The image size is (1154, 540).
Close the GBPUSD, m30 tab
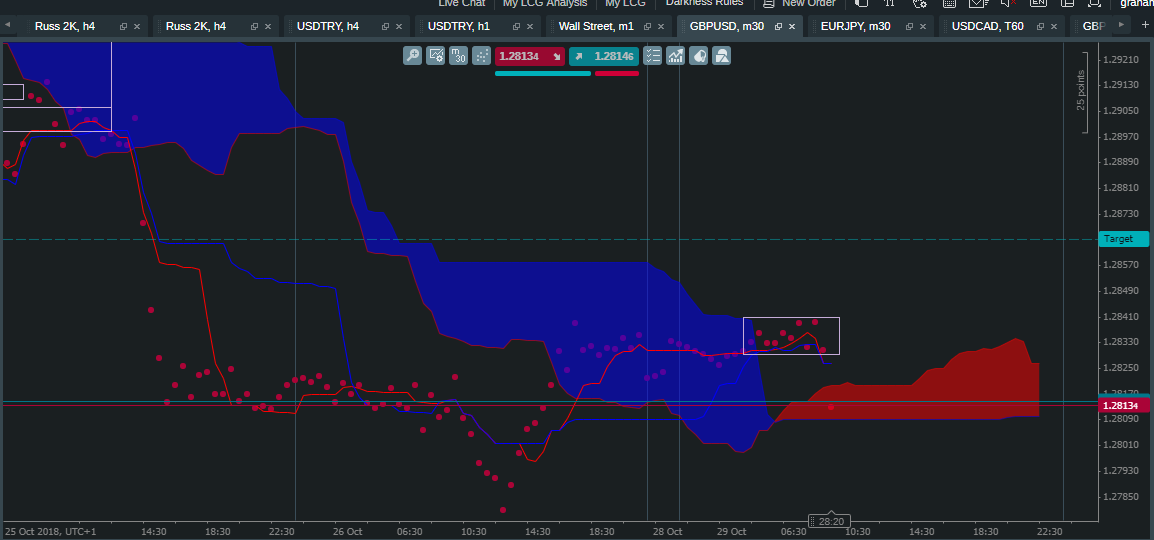pyautogui.click(x=791, y=26)
